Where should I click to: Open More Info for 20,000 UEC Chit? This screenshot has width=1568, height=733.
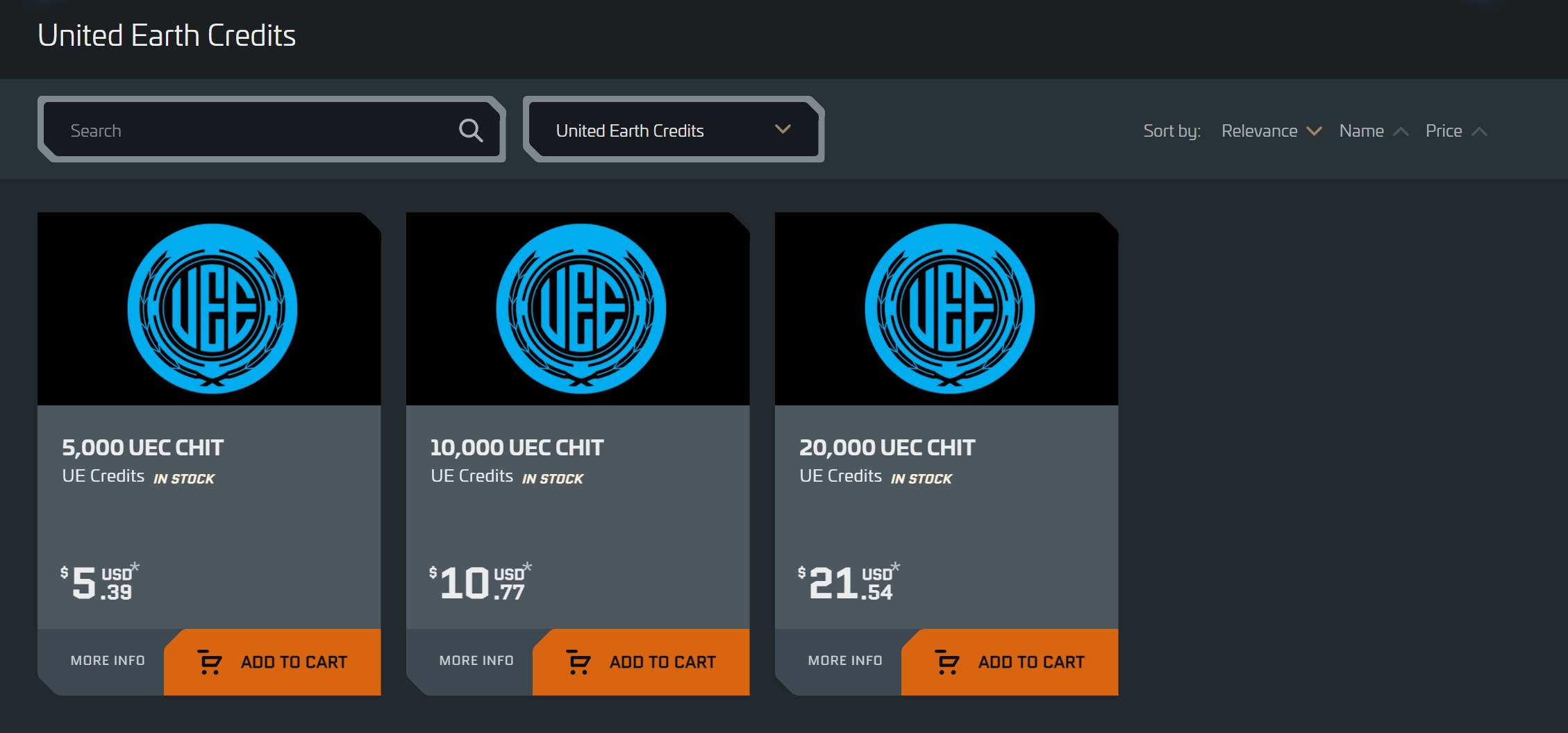pyautogui.click(x=845, y=661)
